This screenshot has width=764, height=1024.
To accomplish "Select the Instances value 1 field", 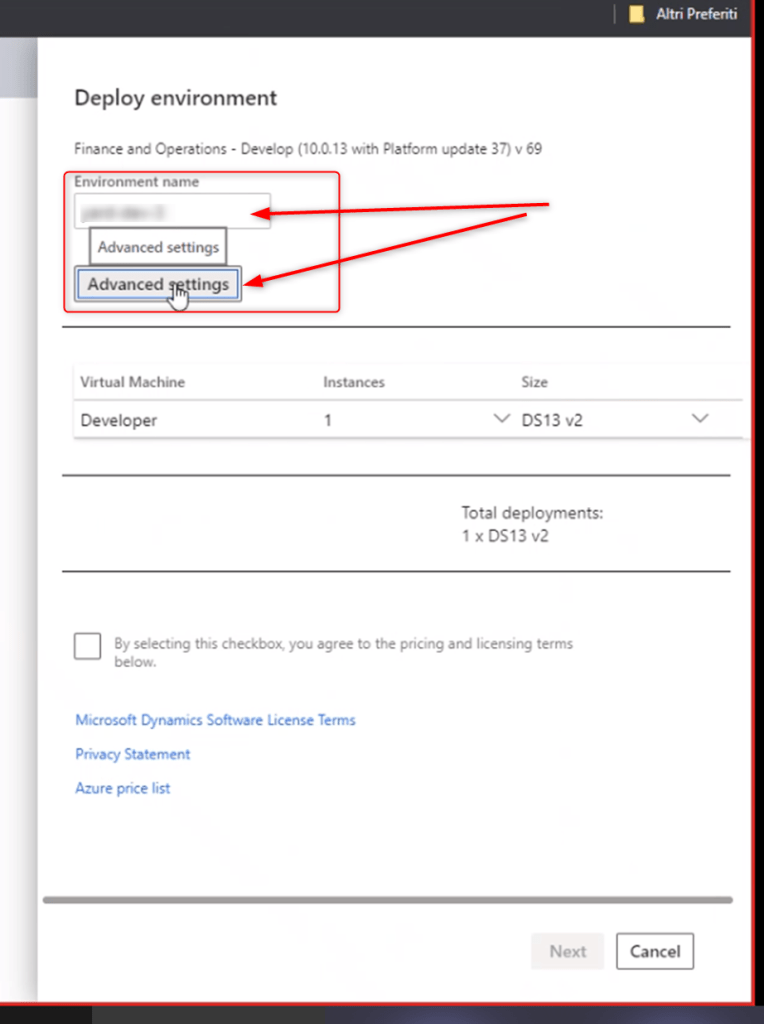I will [x=400, y=421].
